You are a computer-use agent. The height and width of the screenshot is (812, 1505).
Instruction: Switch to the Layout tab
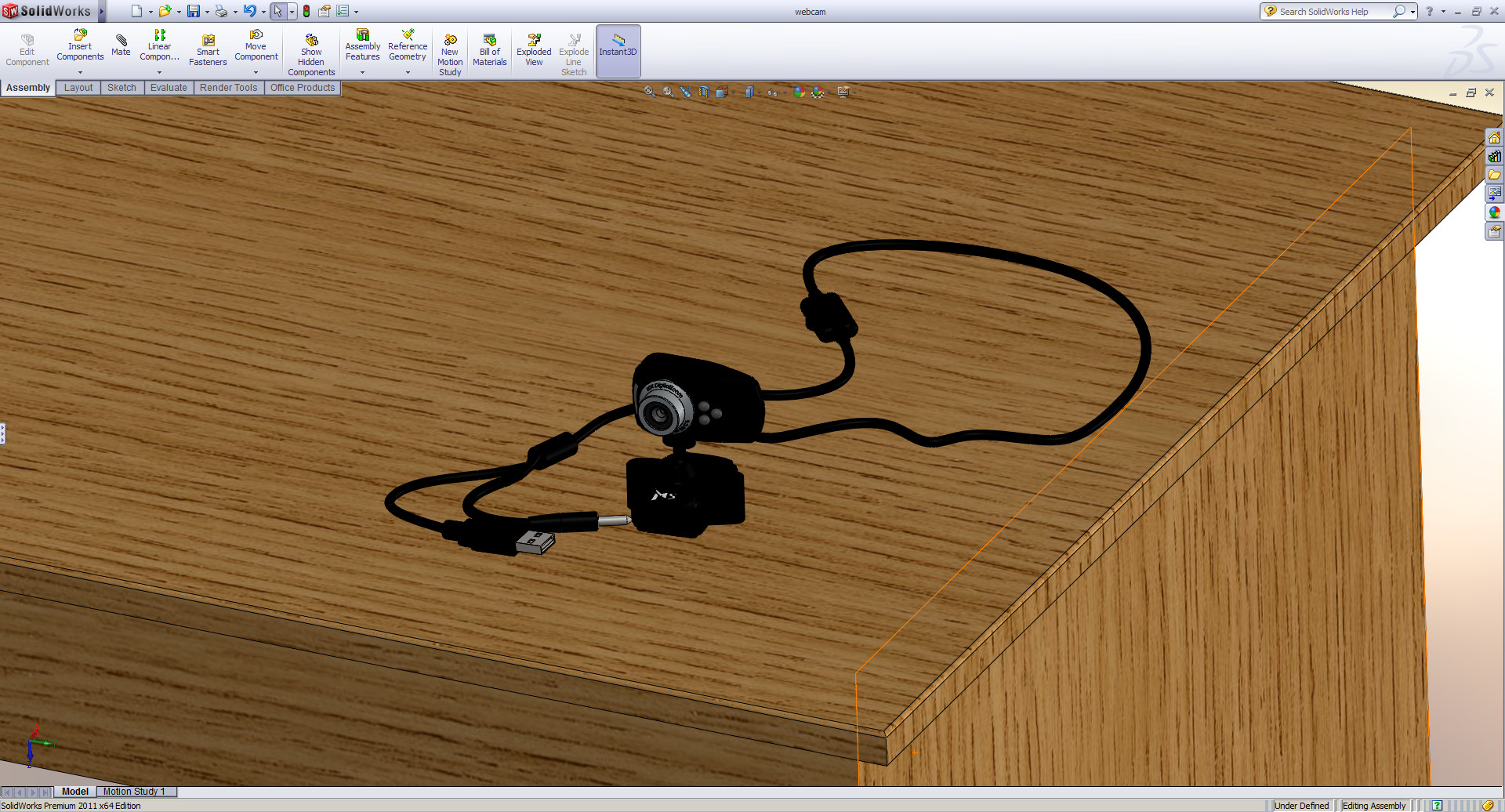(78, 88)
